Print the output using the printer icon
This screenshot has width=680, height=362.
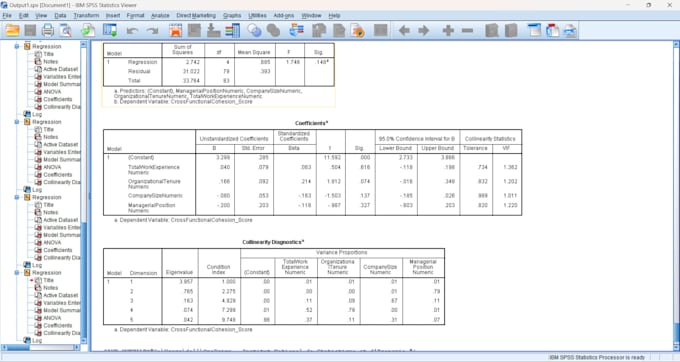(48, 30)
